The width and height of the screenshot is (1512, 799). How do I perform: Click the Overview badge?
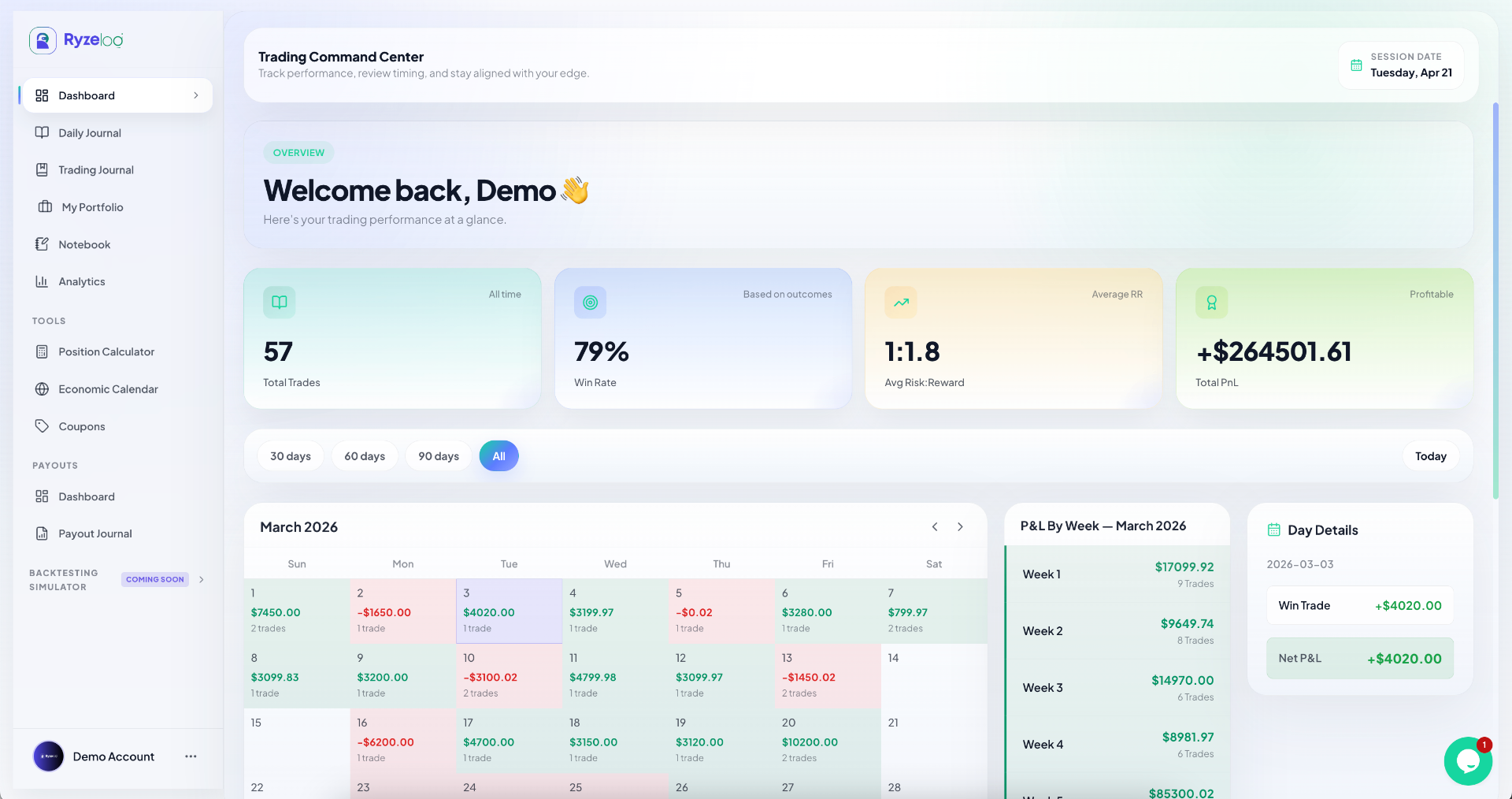[x=298, y=153]
